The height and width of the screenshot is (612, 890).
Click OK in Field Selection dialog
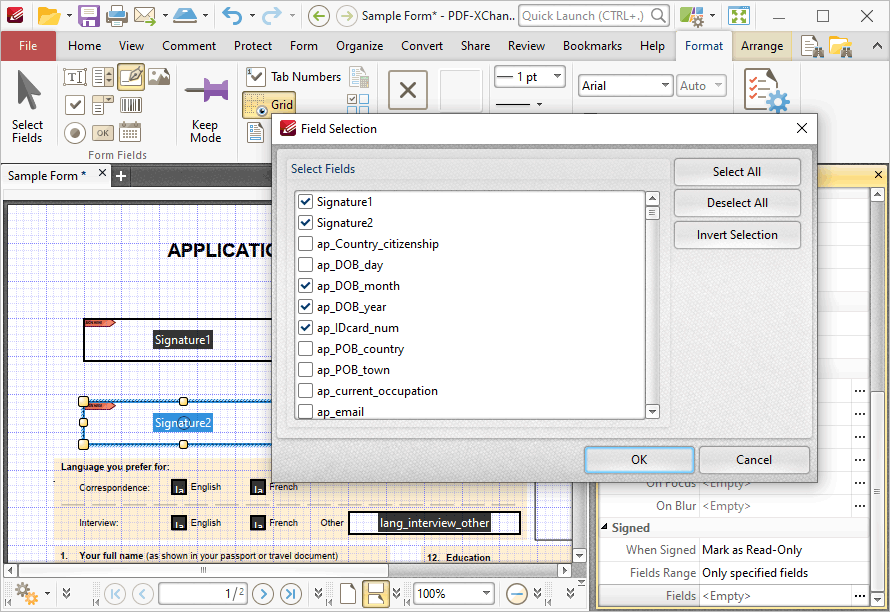pos(639,460)
